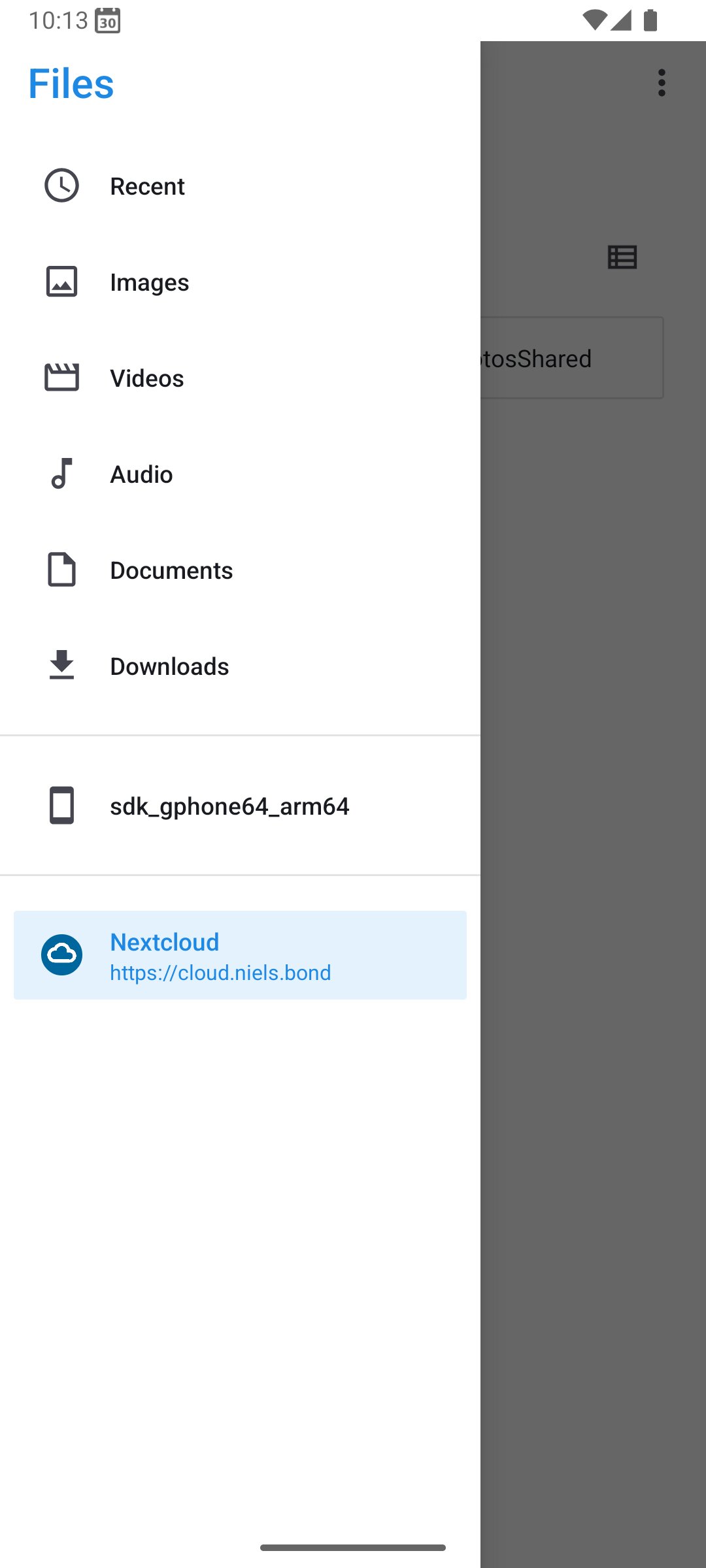The width and height of the screenshot is (706, 1568).
Task: Select the Images picture icon
Action: click(61, 282)
